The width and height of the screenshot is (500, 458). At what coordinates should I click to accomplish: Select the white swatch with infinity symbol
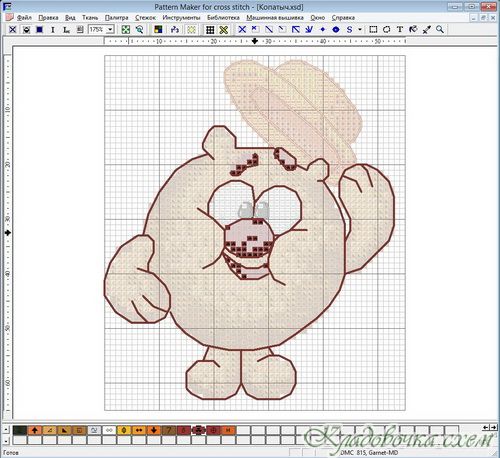(109, 430)
